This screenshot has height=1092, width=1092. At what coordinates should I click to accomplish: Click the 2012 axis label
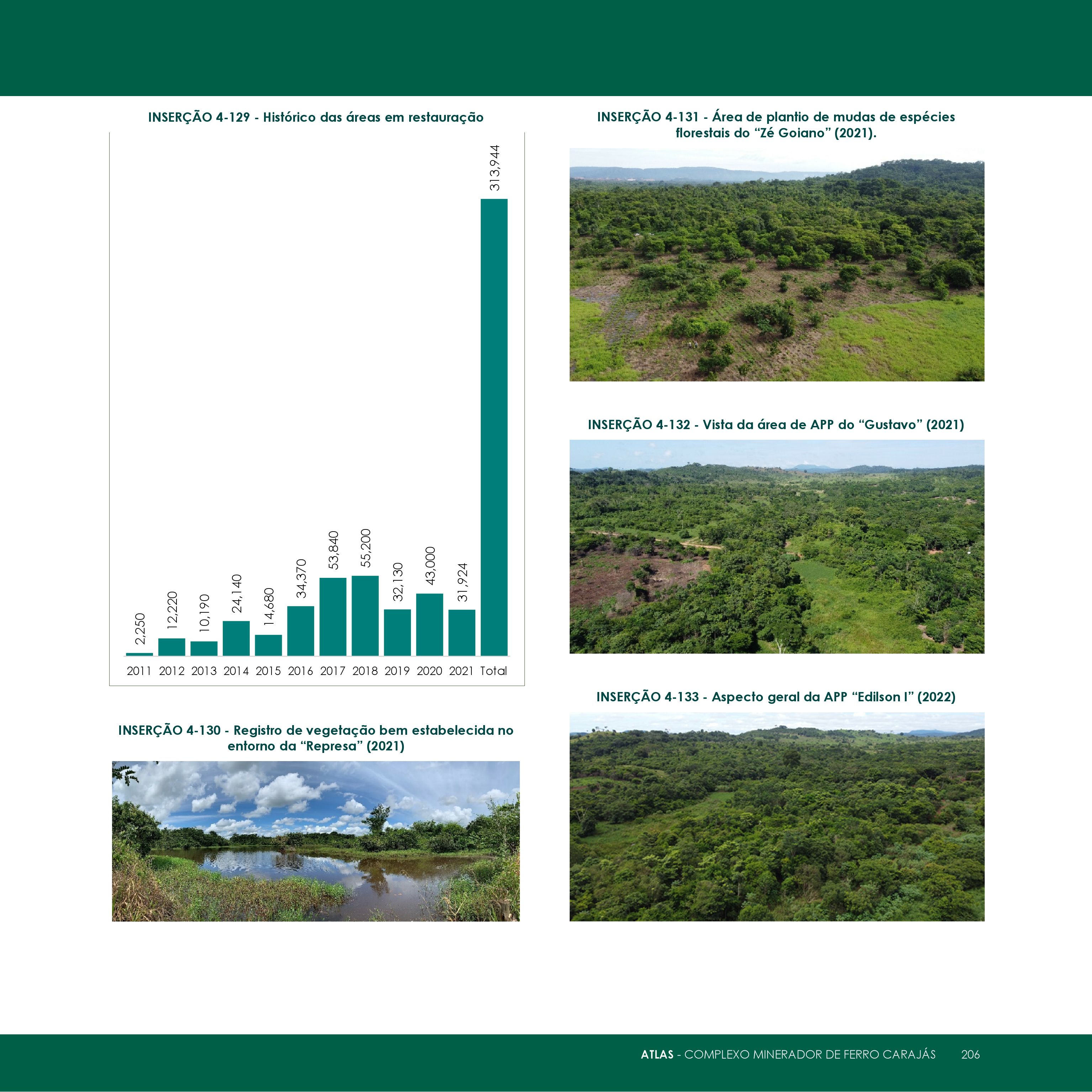(172, 671)
